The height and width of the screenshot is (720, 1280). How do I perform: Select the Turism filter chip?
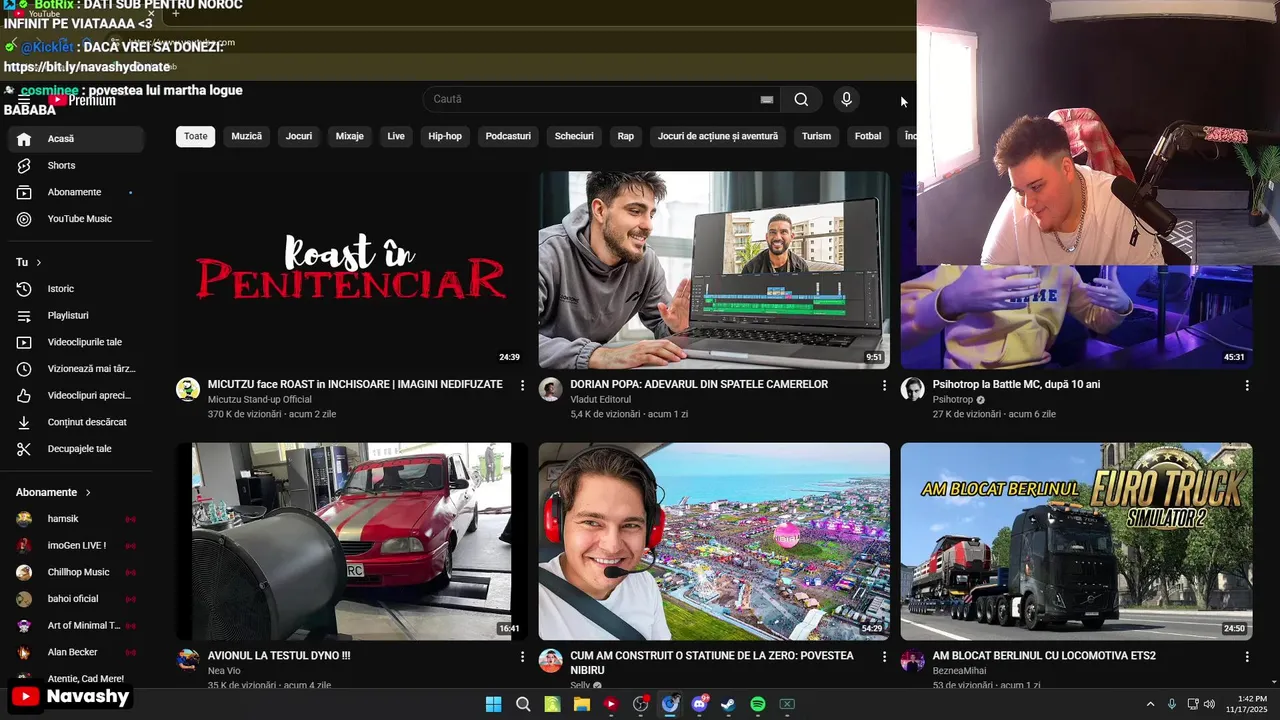coord(816,136)
